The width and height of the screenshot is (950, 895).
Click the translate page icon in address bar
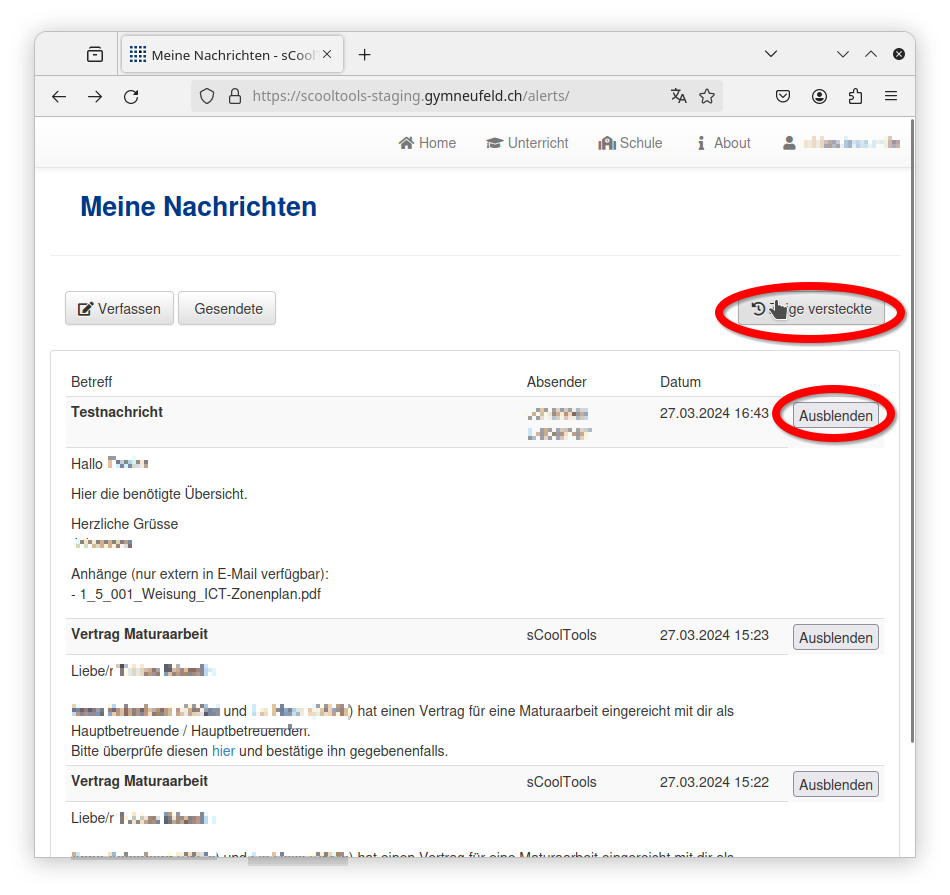coord(679,96)
